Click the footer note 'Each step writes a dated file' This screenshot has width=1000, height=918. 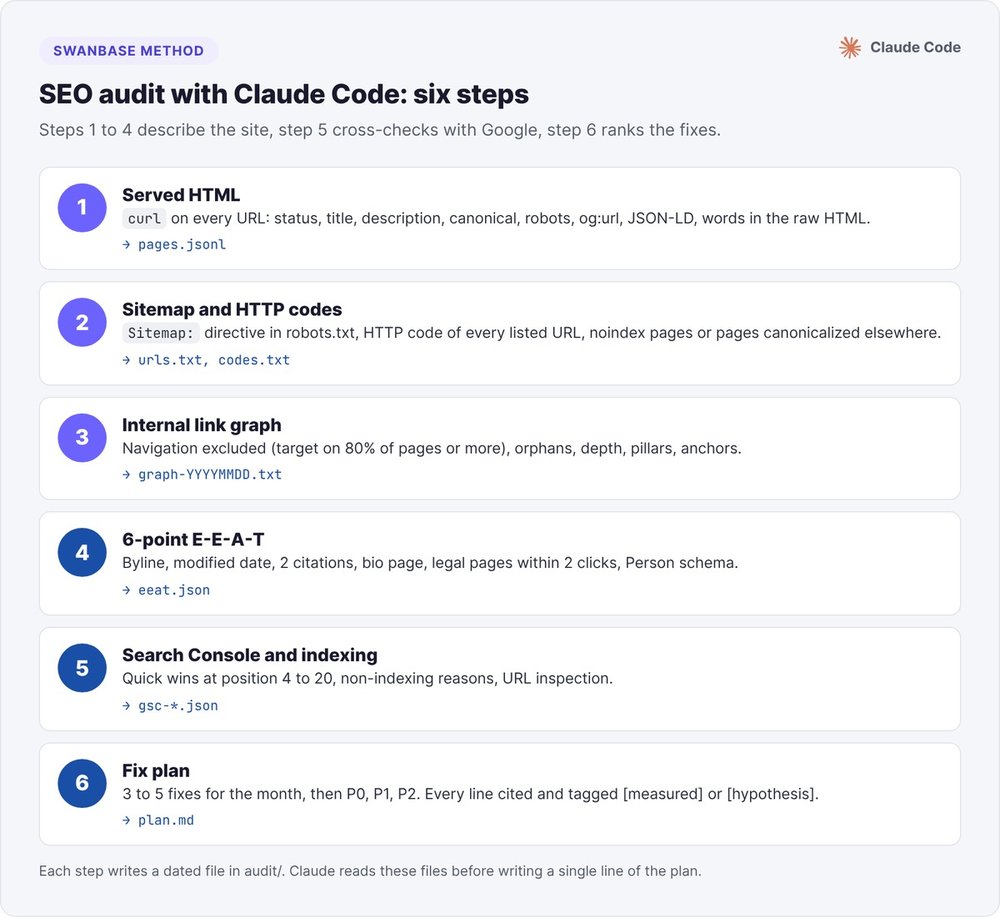pyautogui.click(x=370, y=871)
